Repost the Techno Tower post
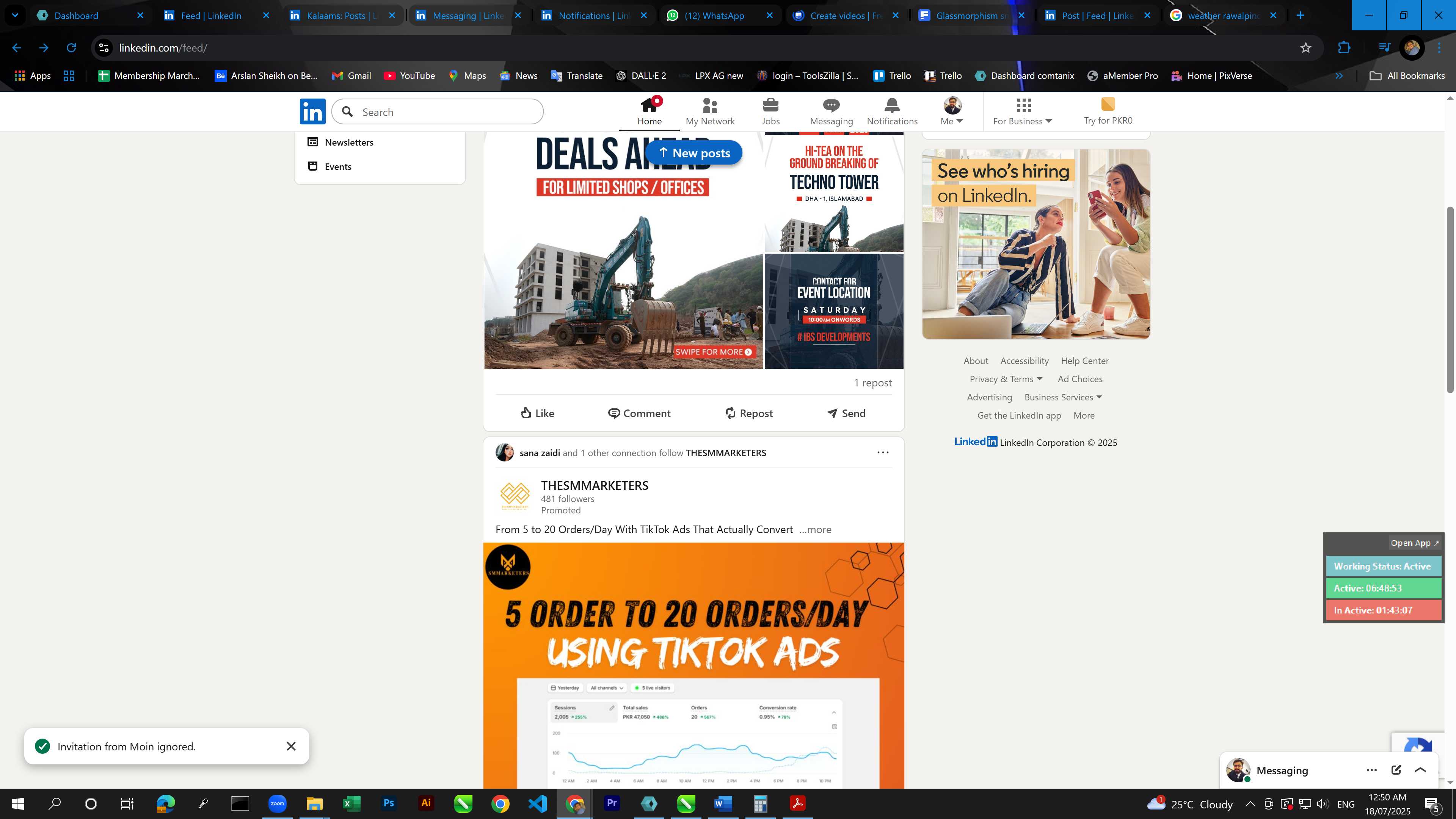This screenshot has width=1456, height=819. (x=748, y=413)
